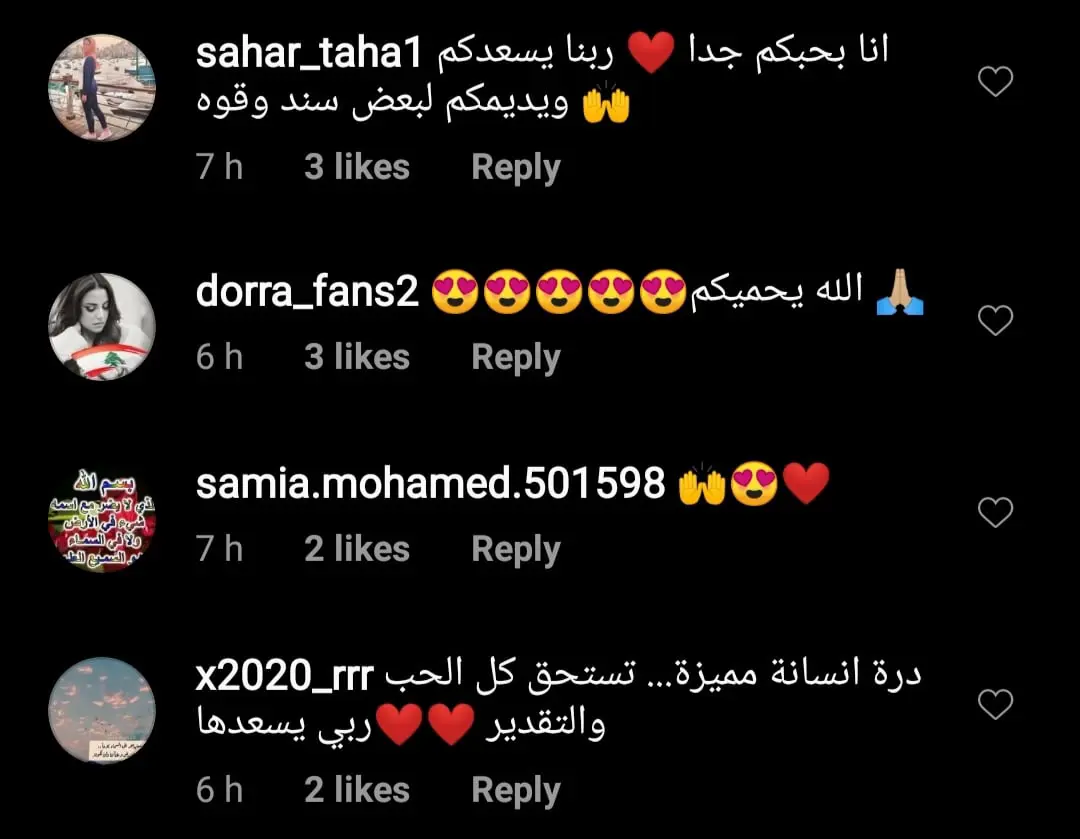Screen dimensions: 1080x839
Task: Tap heart next to samia.mohamed.501598 comment
Action: [x=995, y=512]
